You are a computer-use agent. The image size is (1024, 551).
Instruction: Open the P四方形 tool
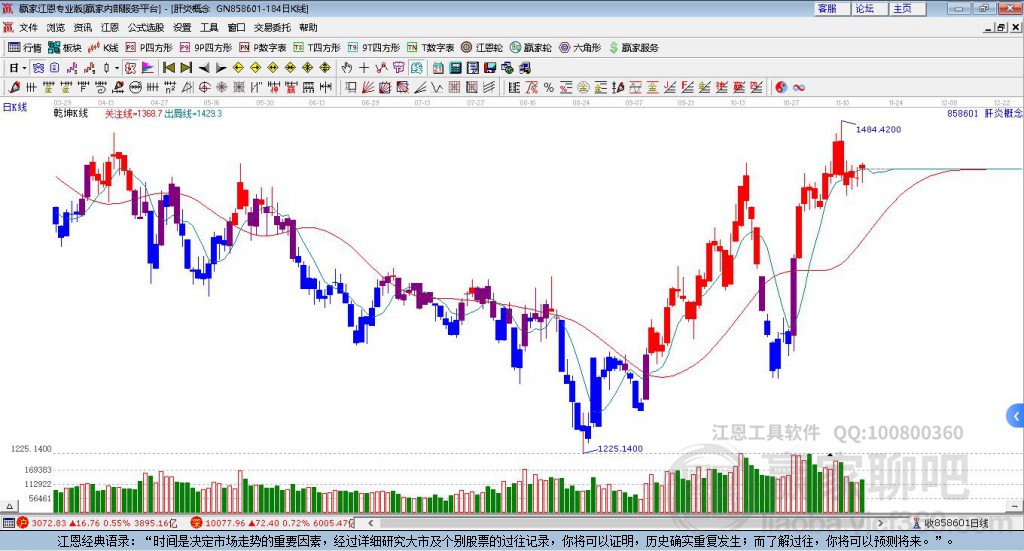point(149,48)
